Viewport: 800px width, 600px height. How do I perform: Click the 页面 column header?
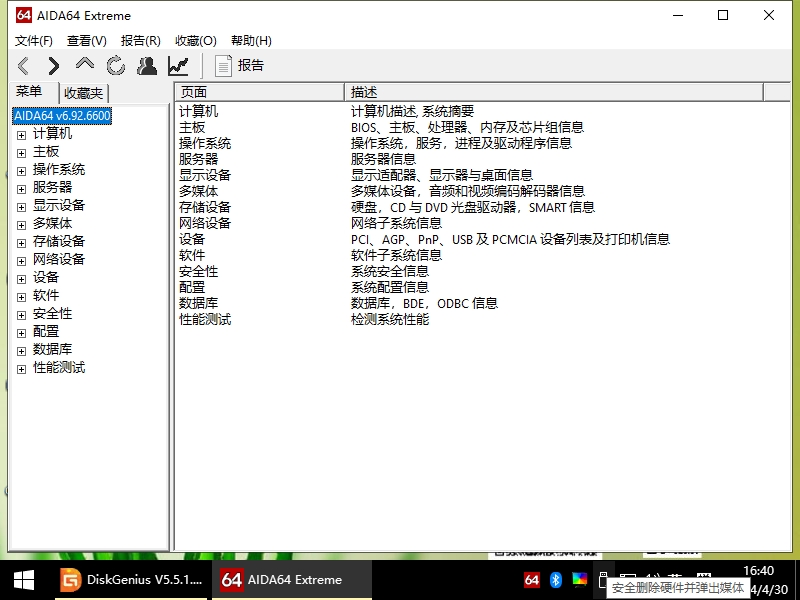pos(260,92)
